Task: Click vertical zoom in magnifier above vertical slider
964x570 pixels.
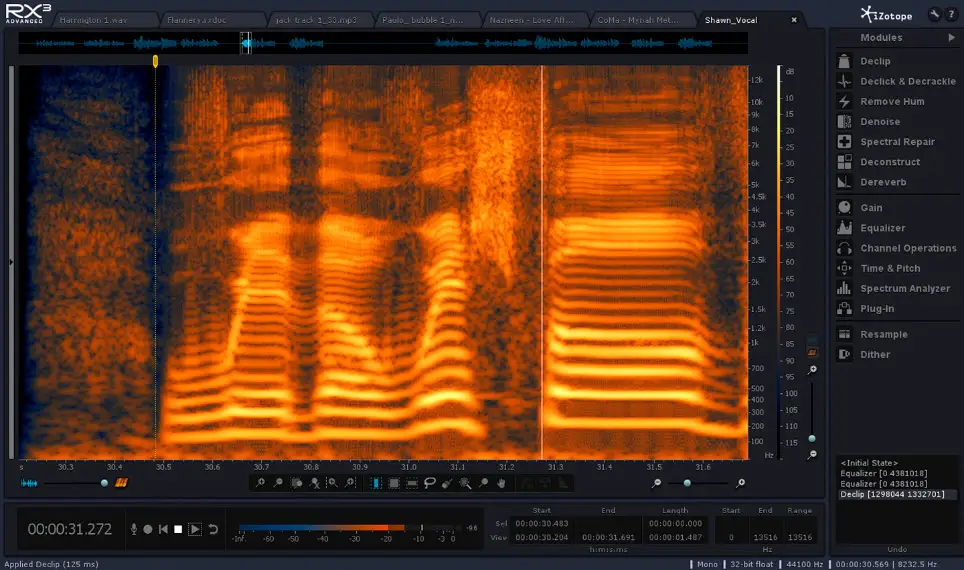Action: point(812,370)
